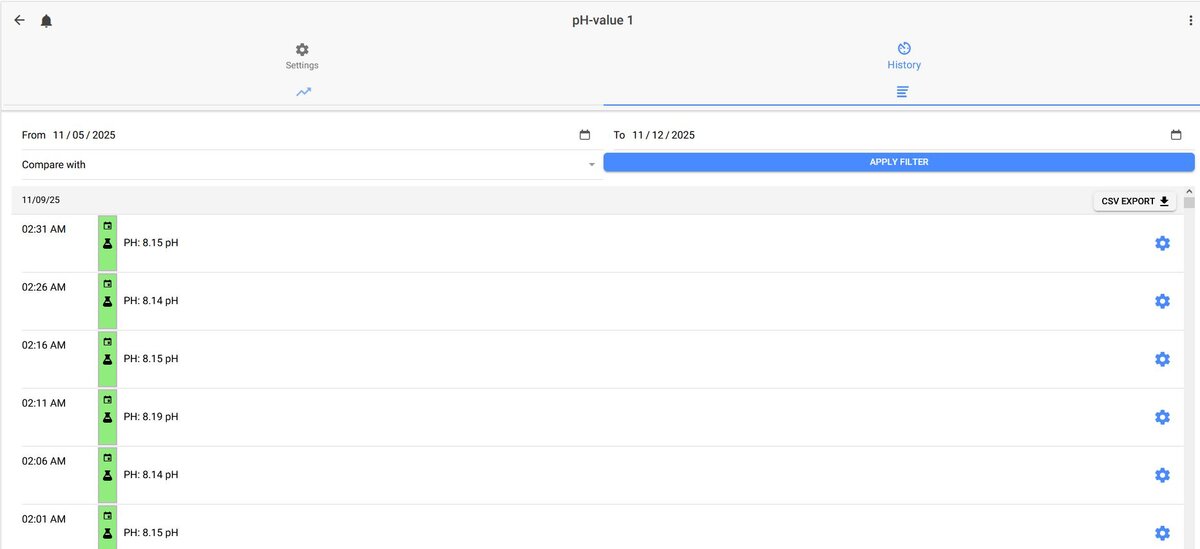Go back using the left arrow icon

(19, 20)
